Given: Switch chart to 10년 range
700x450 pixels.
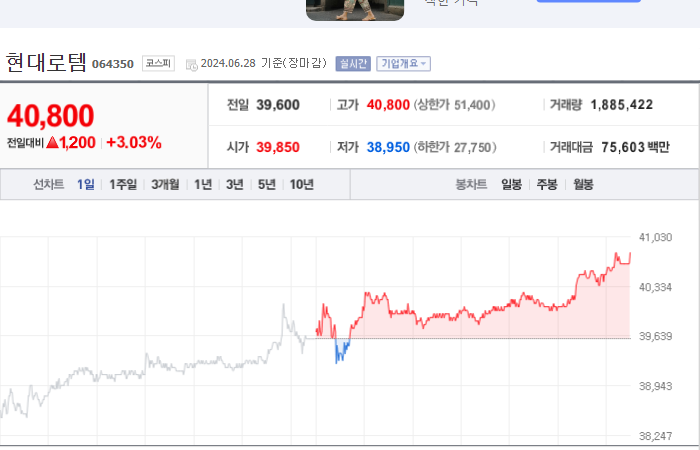Looking at the screenshot, I should [302, 184].
